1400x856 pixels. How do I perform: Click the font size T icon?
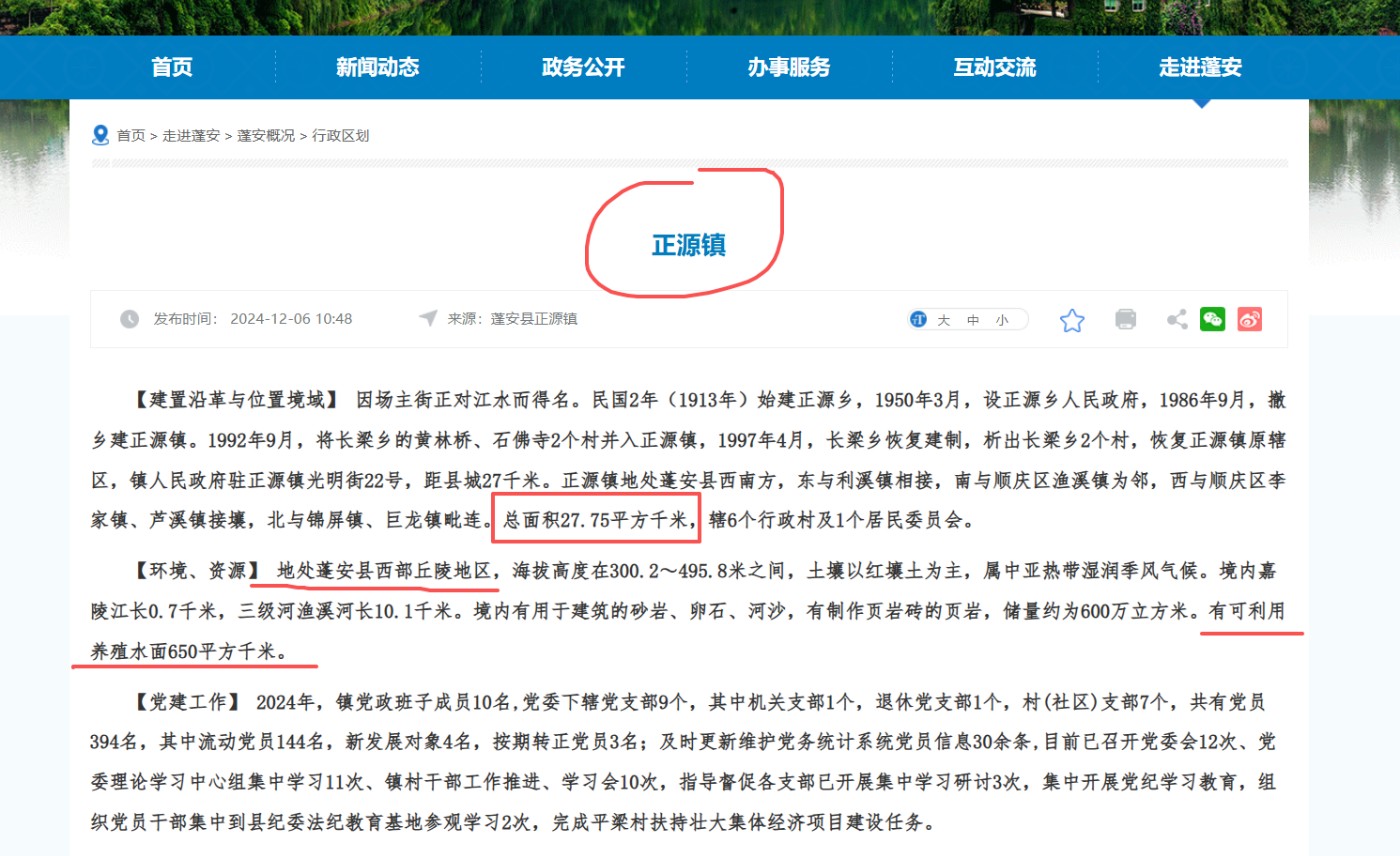[x=918, y=320]
